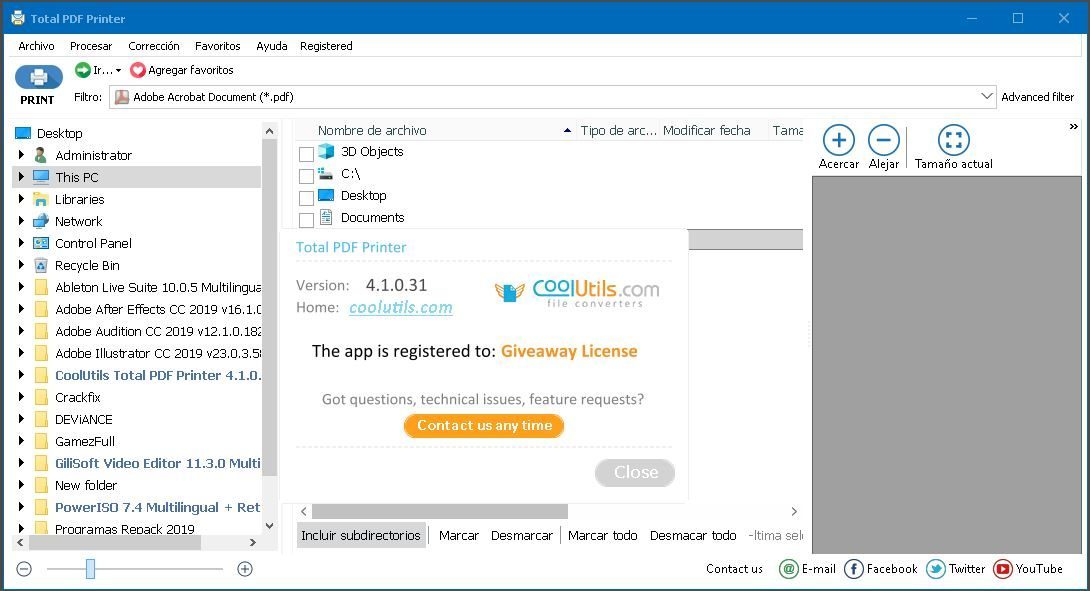Open the YouTube icon link

click(x=1002, y=569)
